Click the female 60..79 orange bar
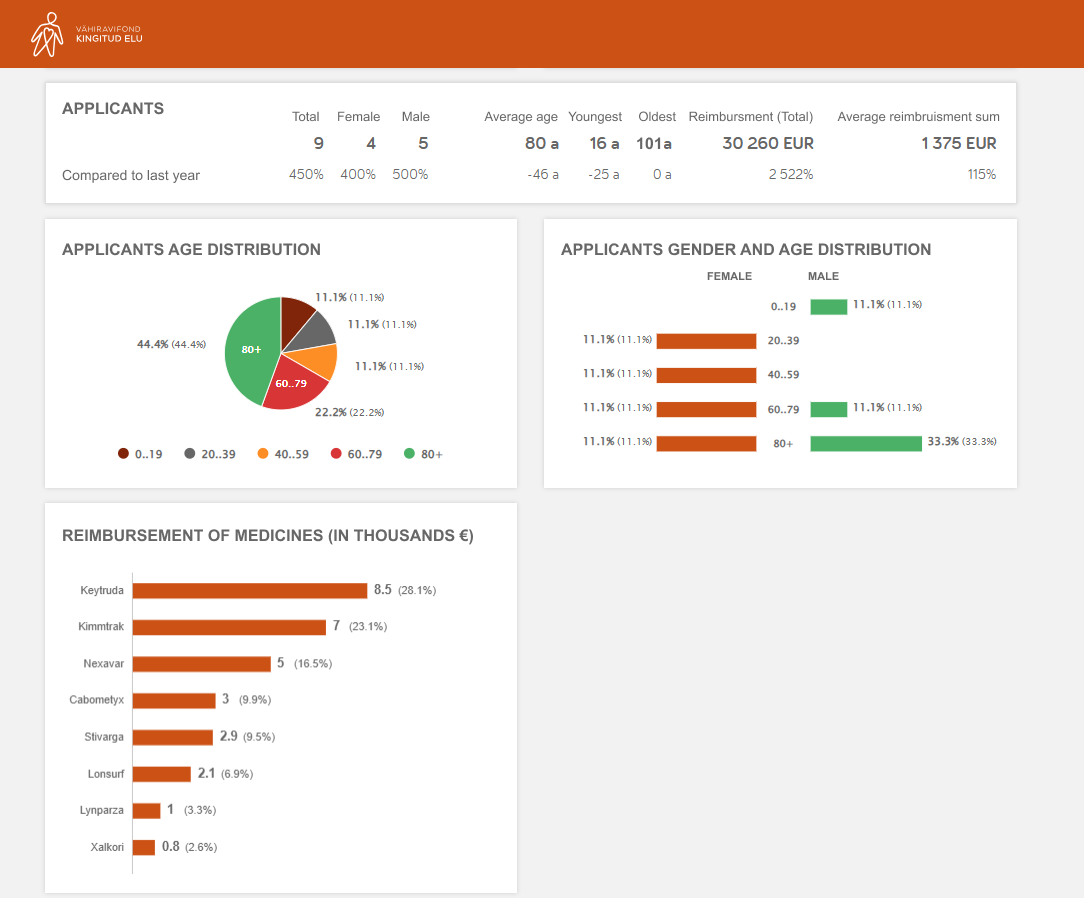Screen dimensions: 1084x898 coord(707,409)
